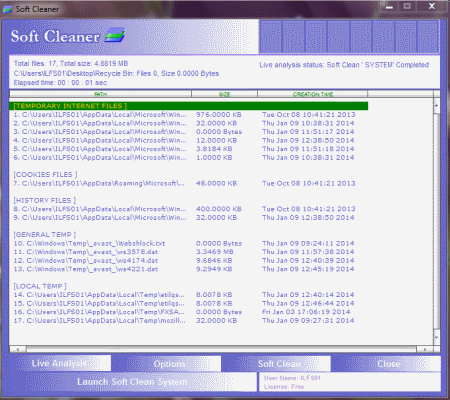This screenshot has height=400, width=450.
Task: Click the Soft Cleaner title bar icon
Action: [7, 9]
